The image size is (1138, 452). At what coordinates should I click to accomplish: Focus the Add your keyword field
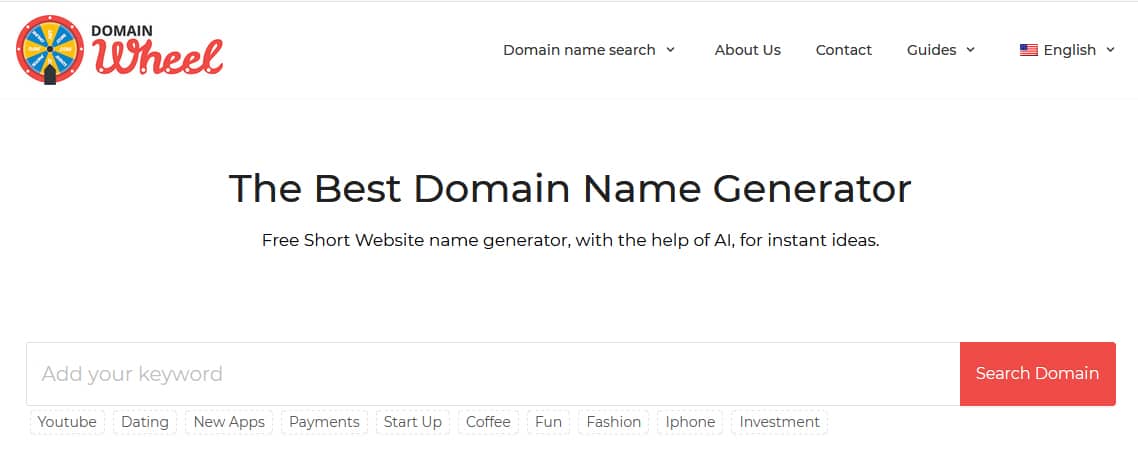click(x=493, y=374)
